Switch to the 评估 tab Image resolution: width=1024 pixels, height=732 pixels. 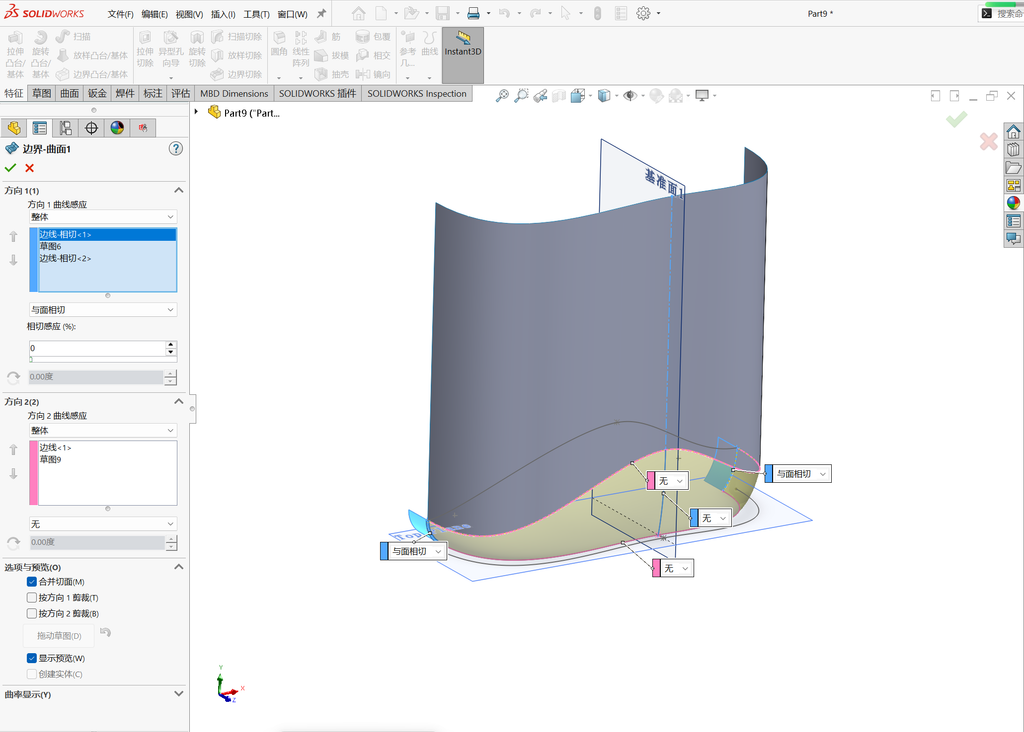click(181, 93)
